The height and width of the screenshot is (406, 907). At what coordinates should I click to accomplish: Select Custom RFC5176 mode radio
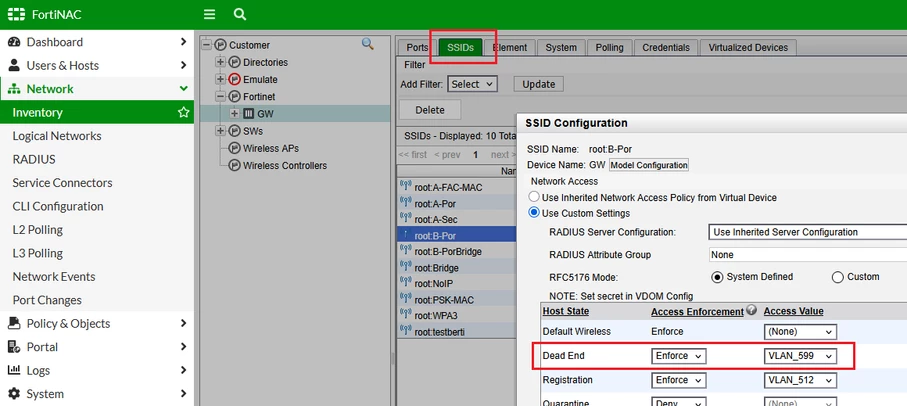tap(838, 277)
